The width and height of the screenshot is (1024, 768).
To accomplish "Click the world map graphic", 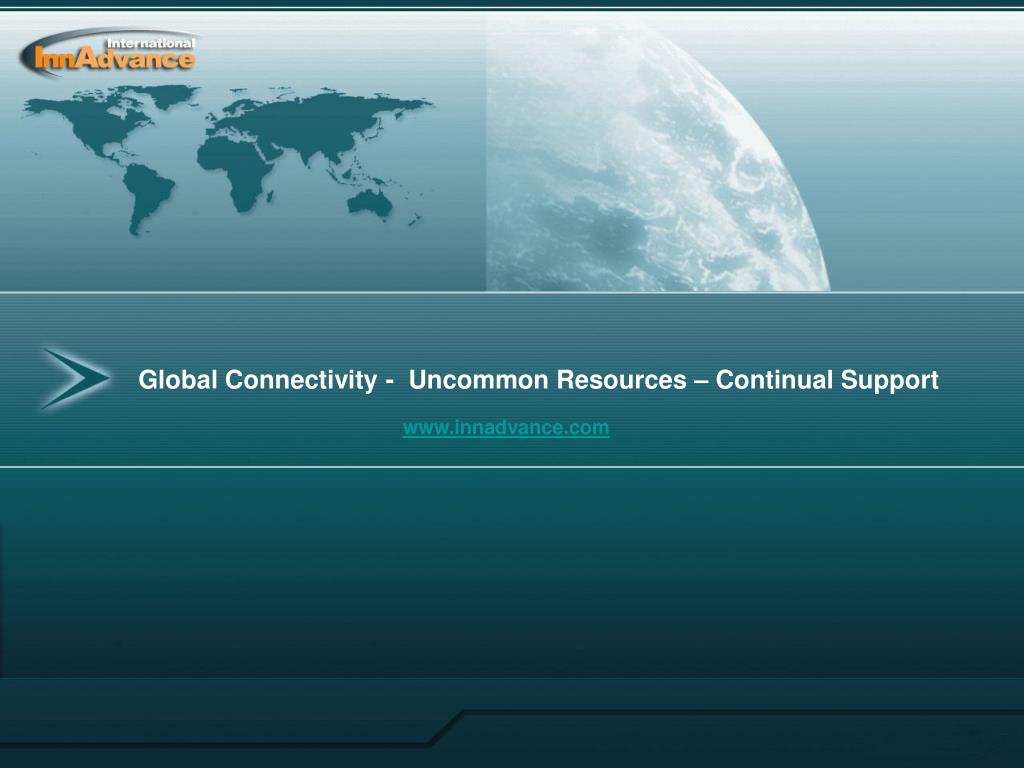I will pyautogui.click(x=227, y=159).
